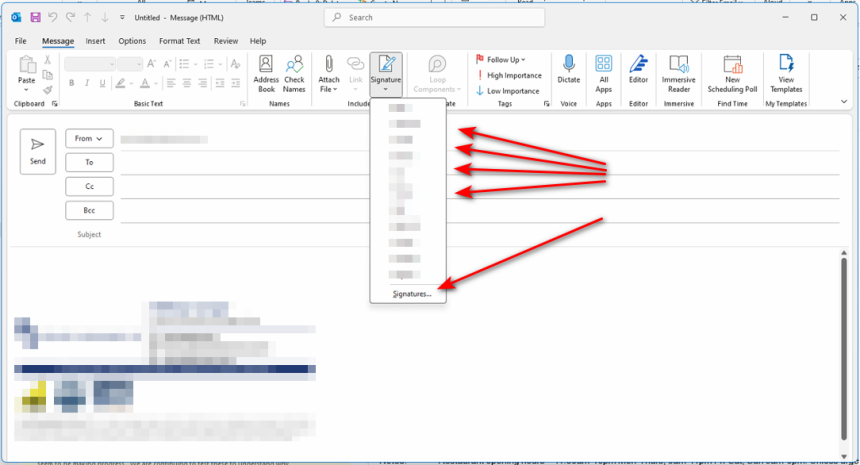This screenshot has height=465, width=860.
Task: Click the Cc button
Action: [x=89, y=187]
